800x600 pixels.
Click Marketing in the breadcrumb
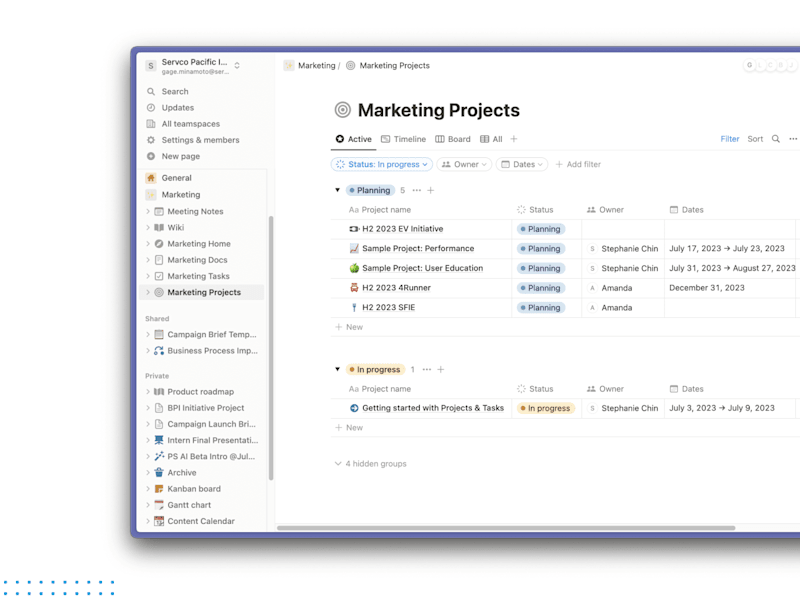(316, 65)
